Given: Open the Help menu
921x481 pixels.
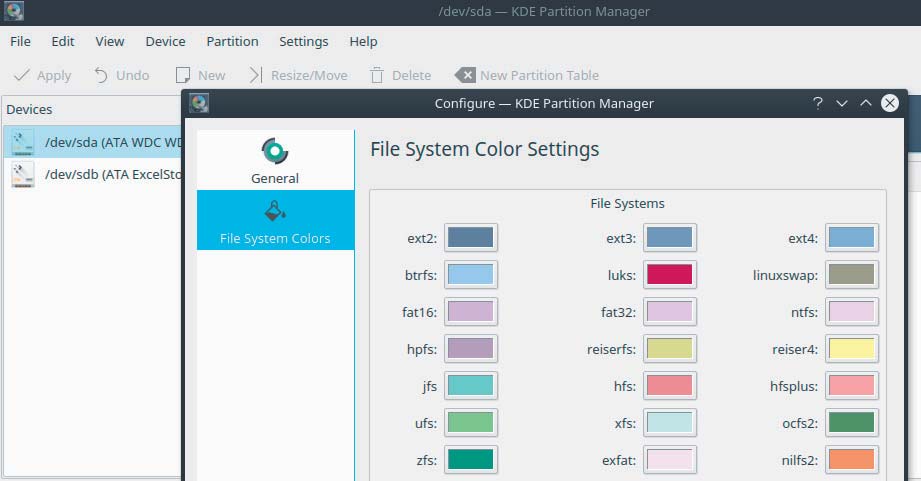Looking at the screenshot, I should (364, 42).
